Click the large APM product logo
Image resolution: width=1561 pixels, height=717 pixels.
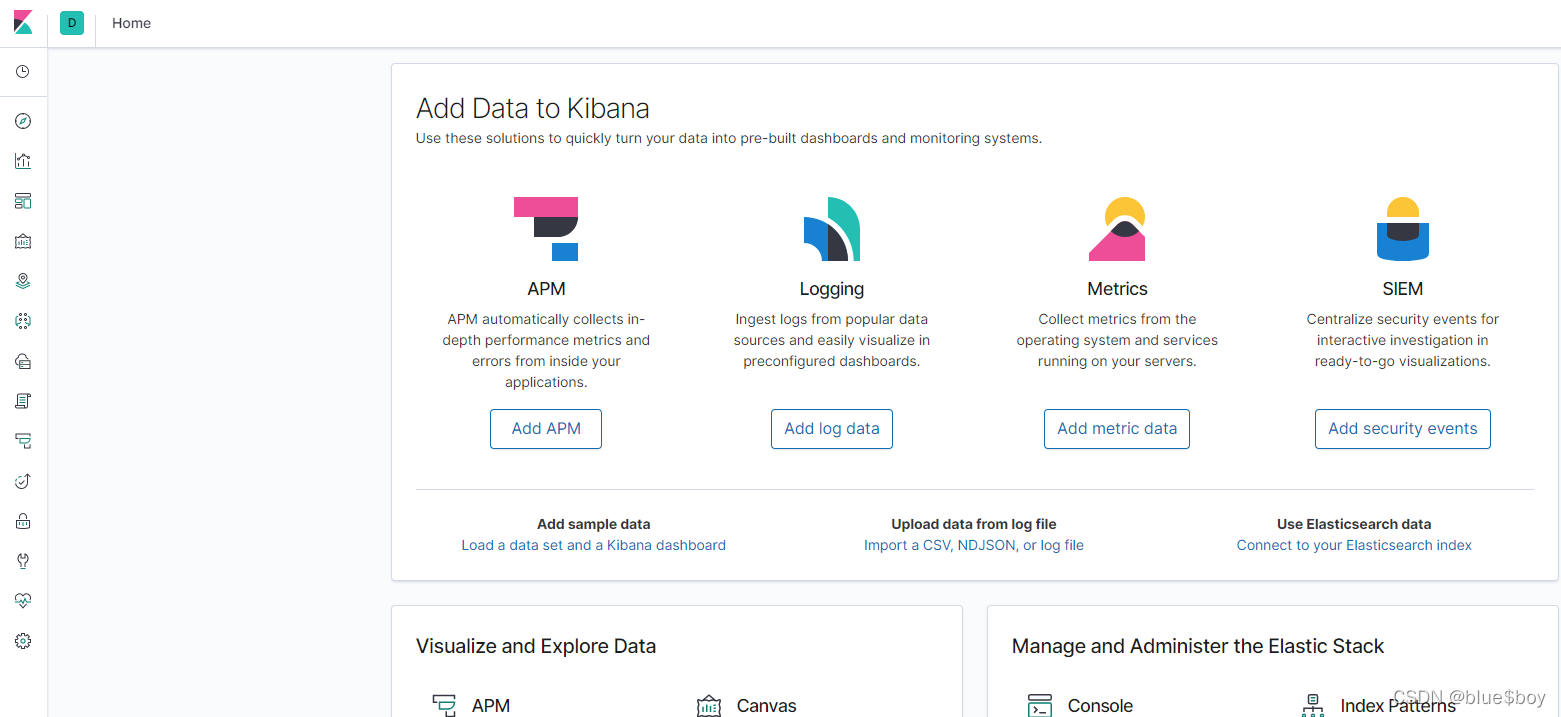click(546, 229)
